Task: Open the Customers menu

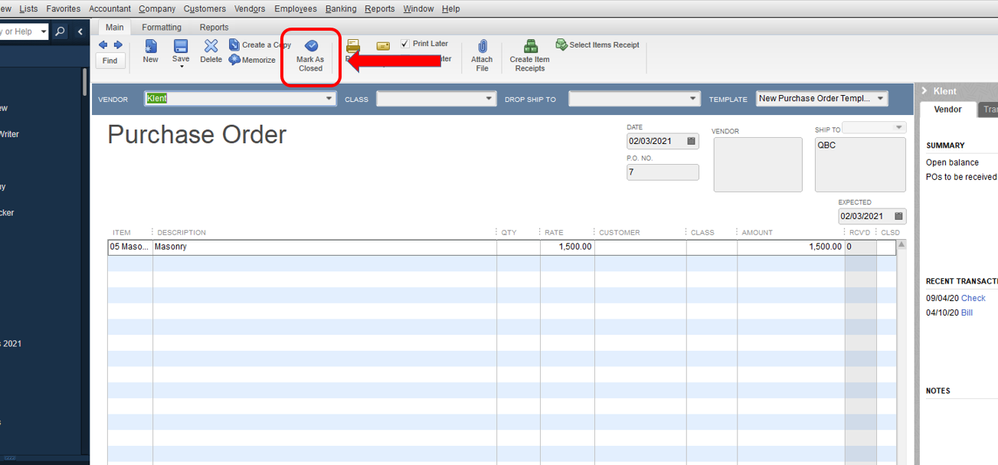Action: click(204, 9)
